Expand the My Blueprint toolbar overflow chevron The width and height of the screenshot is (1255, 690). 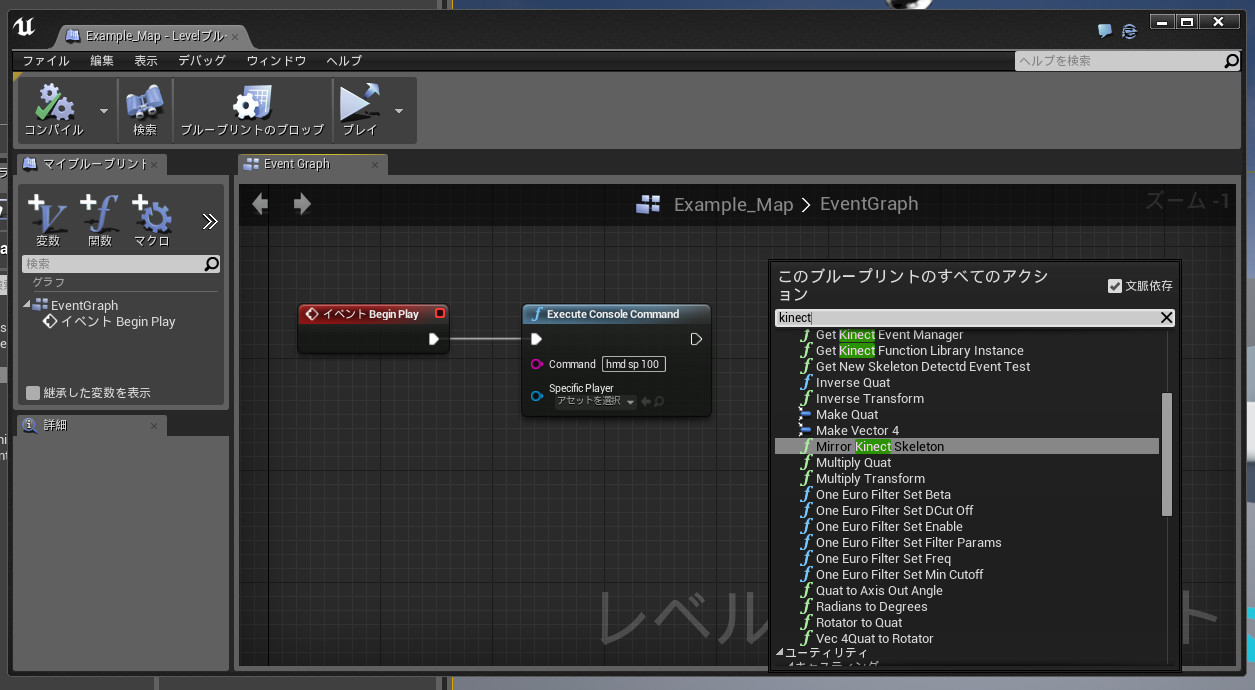pyautogui.click(x=210, y=221)
